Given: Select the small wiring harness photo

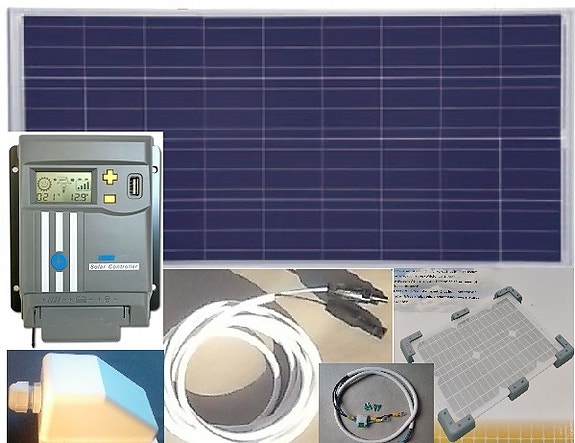Looking at the screenshot, I should (377, 403).
